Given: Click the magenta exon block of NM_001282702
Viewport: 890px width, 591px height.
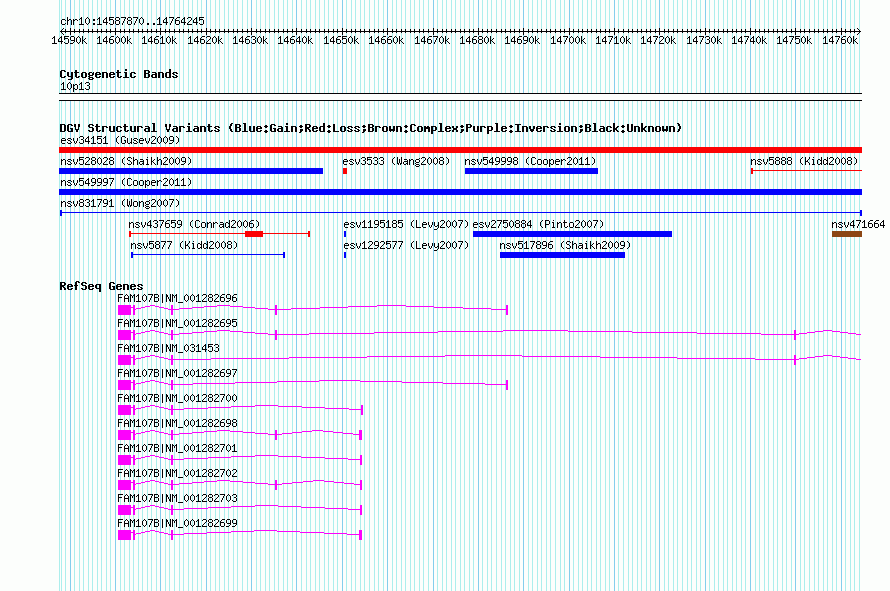Looking at the screenshot, I should pyautogui.click(x=125, y=485).
